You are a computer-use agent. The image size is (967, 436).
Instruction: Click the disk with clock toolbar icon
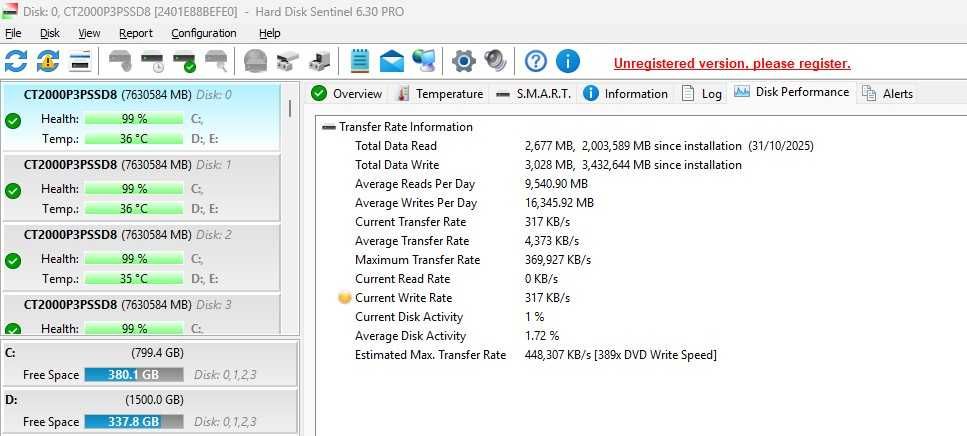[152, 61]
